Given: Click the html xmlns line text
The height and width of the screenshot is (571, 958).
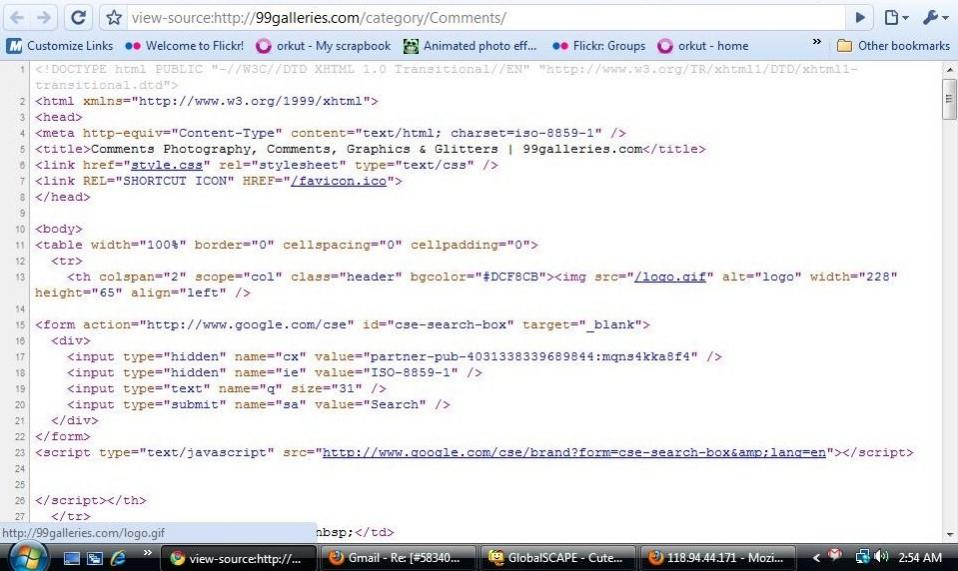Looking at the screenshot, I should pos(207,101).
